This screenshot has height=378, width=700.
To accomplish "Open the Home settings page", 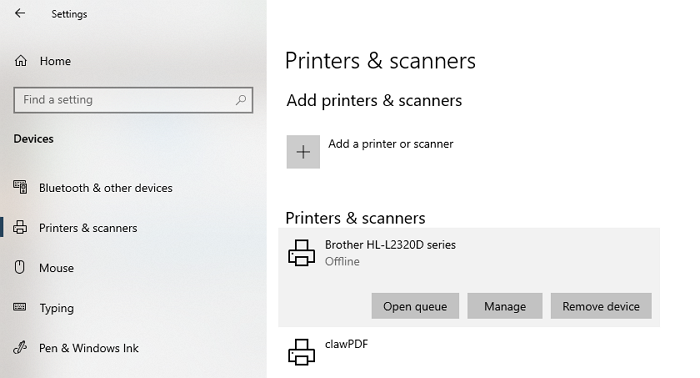I will (x=55, y=61).
